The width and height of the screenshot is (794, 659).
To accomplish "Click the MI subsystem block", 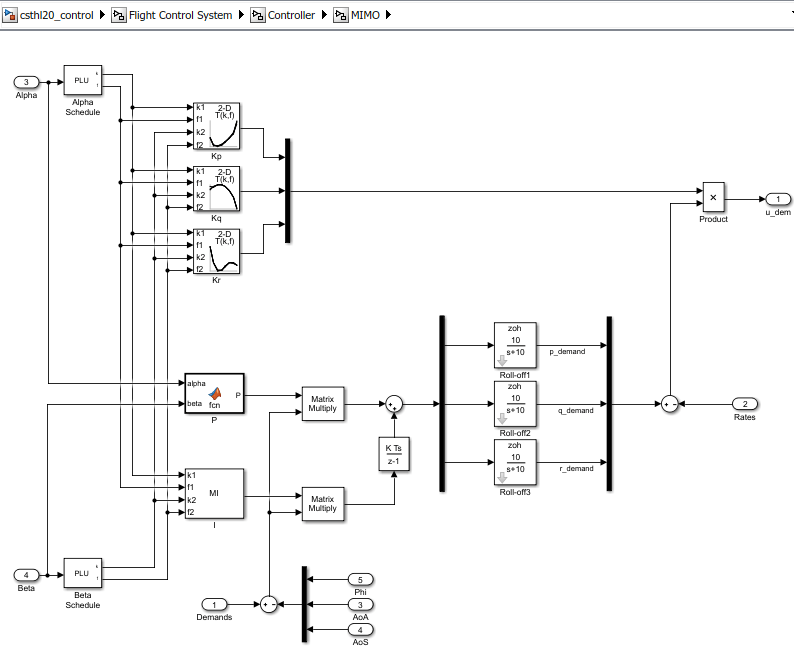I will pos(214,493).
